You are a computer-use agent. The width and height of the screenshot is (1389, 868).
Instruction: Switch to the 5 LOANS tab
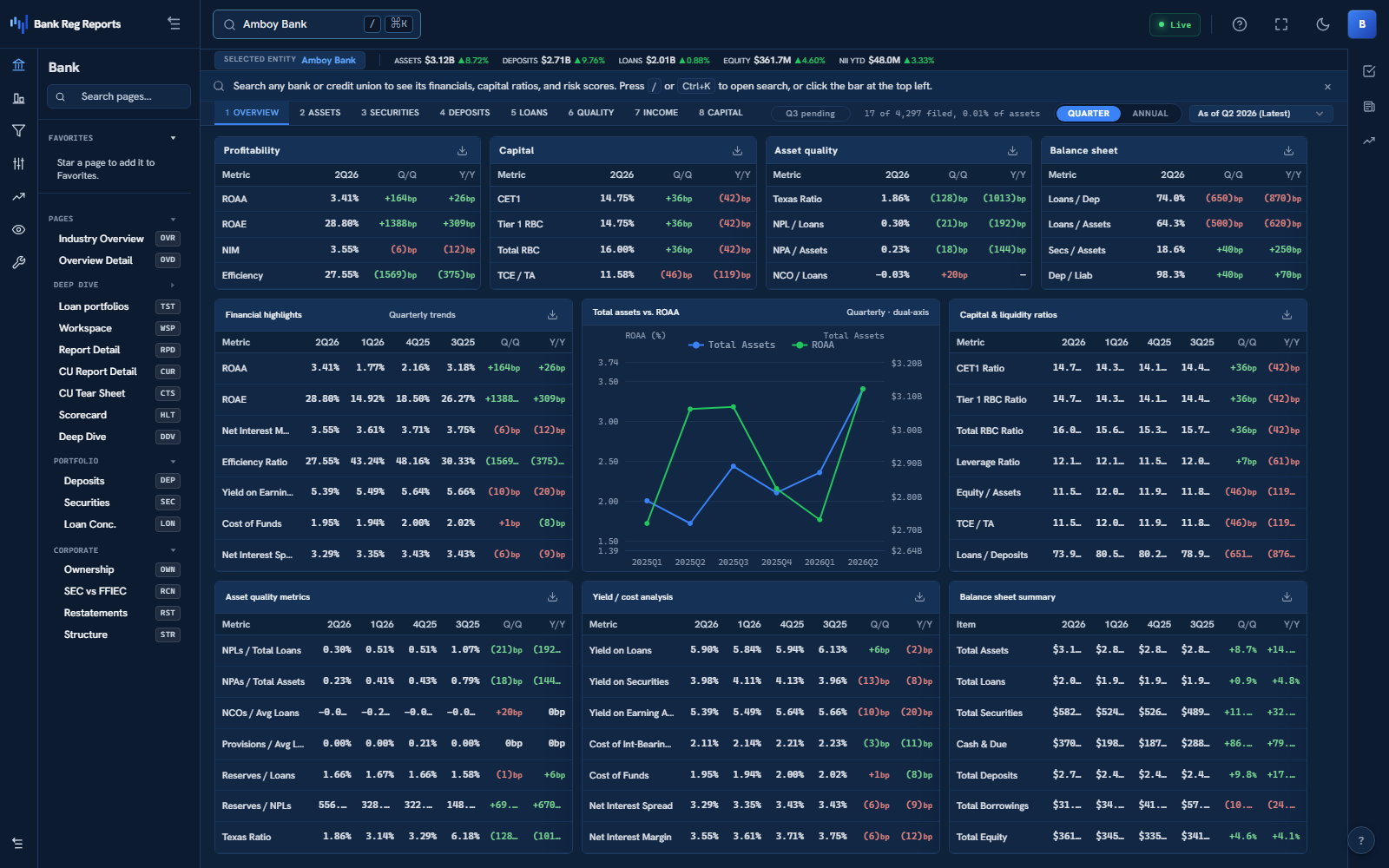click(x=529, y=113)
